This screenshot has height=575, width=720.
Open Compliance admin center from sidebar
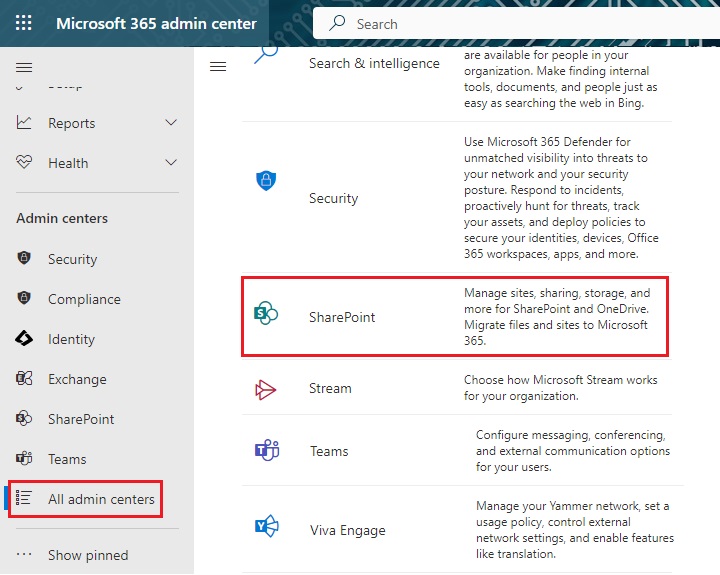pyautogui.click(x=84, y=299)
